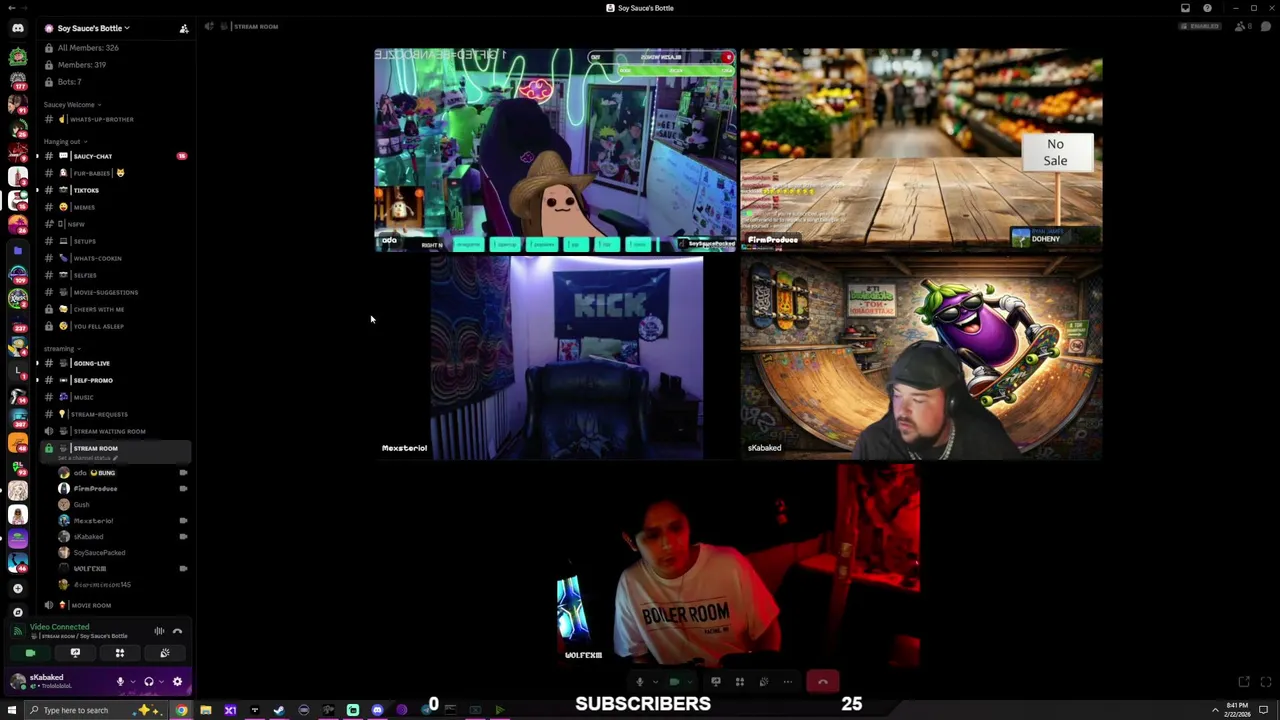The image size is (1280, 720).
Task: Open mic options arrow in call bar
Action: coord(656,682)
